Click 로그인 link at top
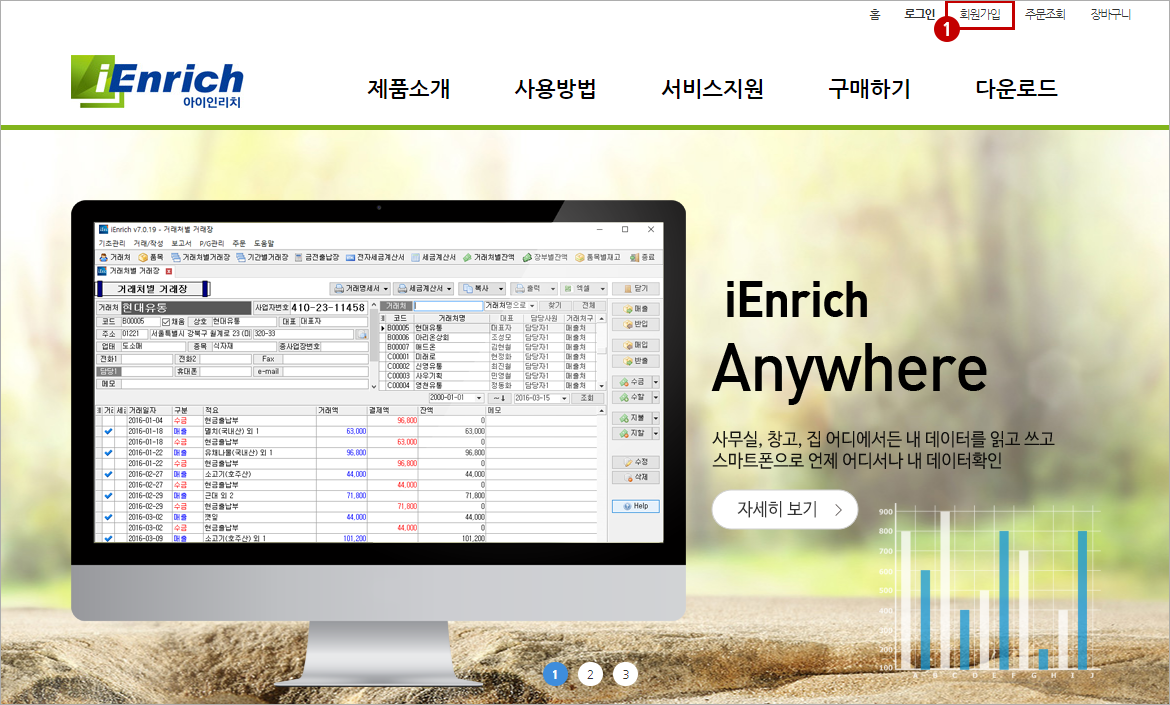Viewport: 1170px width, 705px height. (x=919, y=14)
